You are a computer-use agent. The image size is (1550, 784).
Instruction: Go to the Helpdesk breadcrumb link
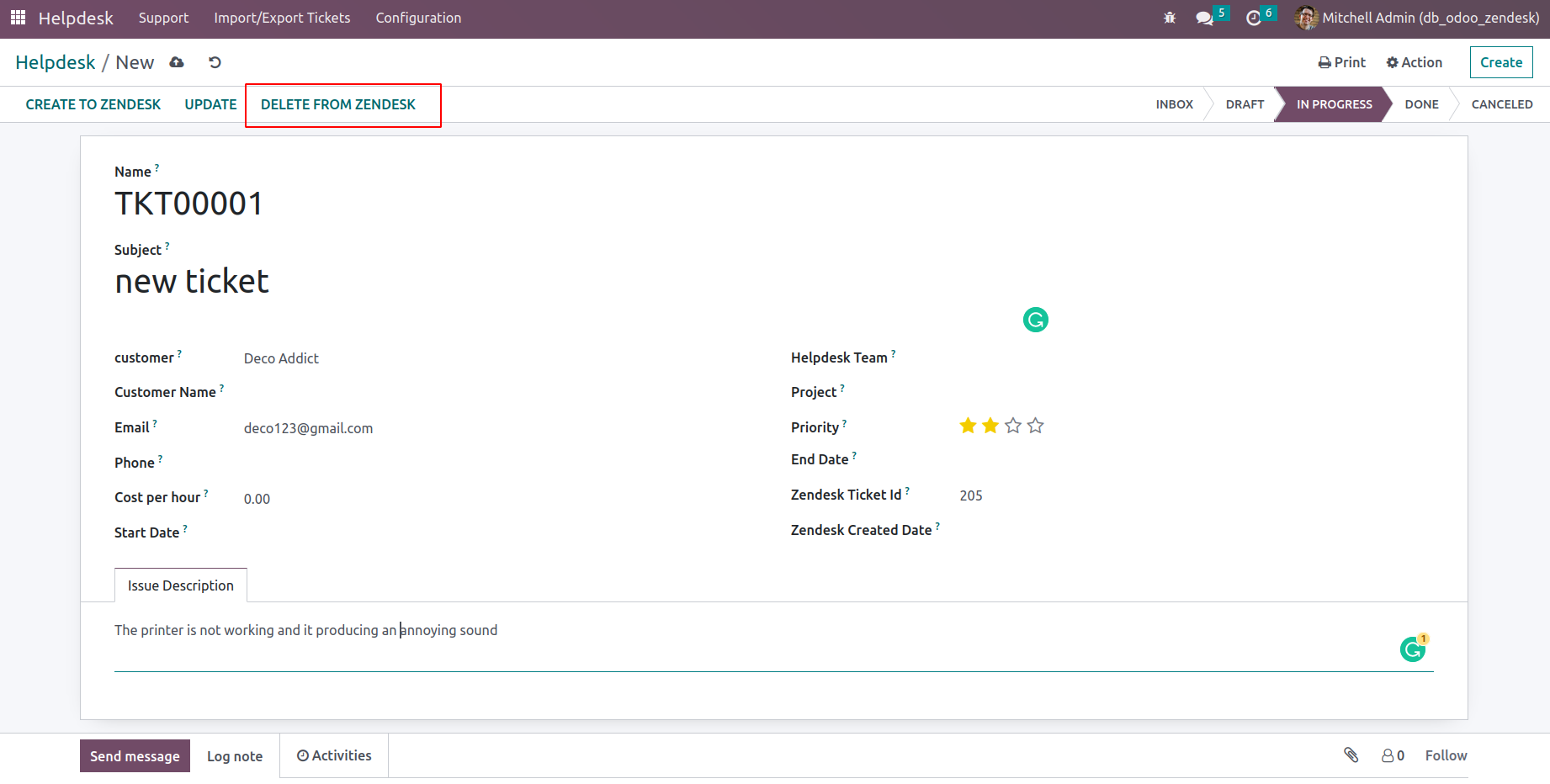click(56, 62)
